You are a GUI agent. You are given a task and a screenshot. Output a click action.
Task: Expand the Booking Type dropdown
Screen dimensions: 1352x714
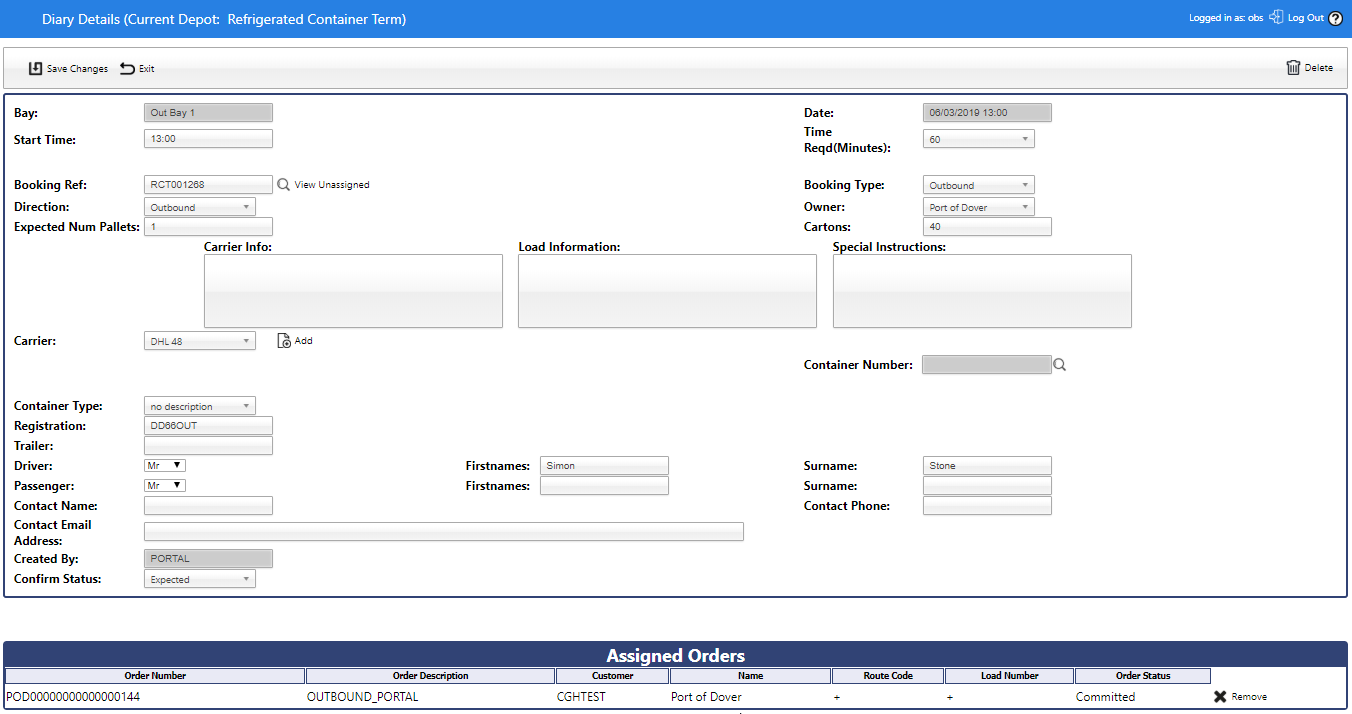click(x=978, y=186)
